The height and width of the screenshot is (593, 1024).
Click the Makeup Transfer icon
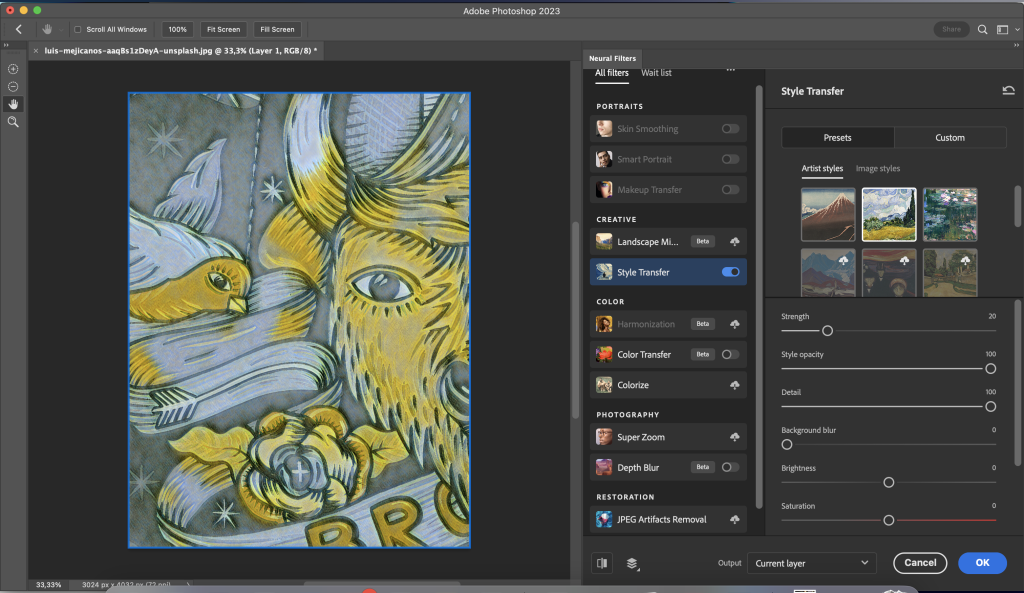604,190
